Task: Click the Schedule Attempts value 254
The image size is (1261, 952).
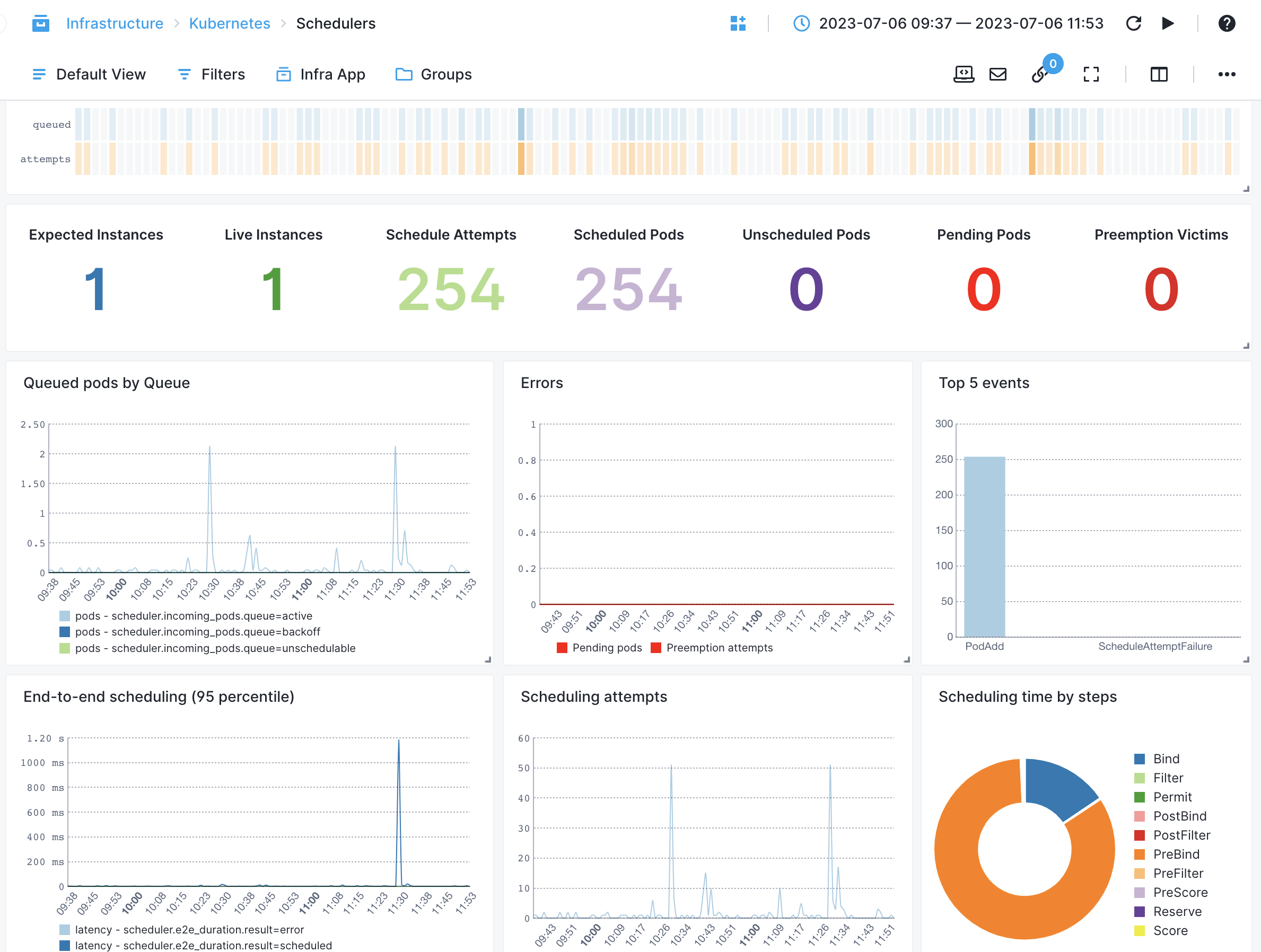Action: click(x=451, y=289)
